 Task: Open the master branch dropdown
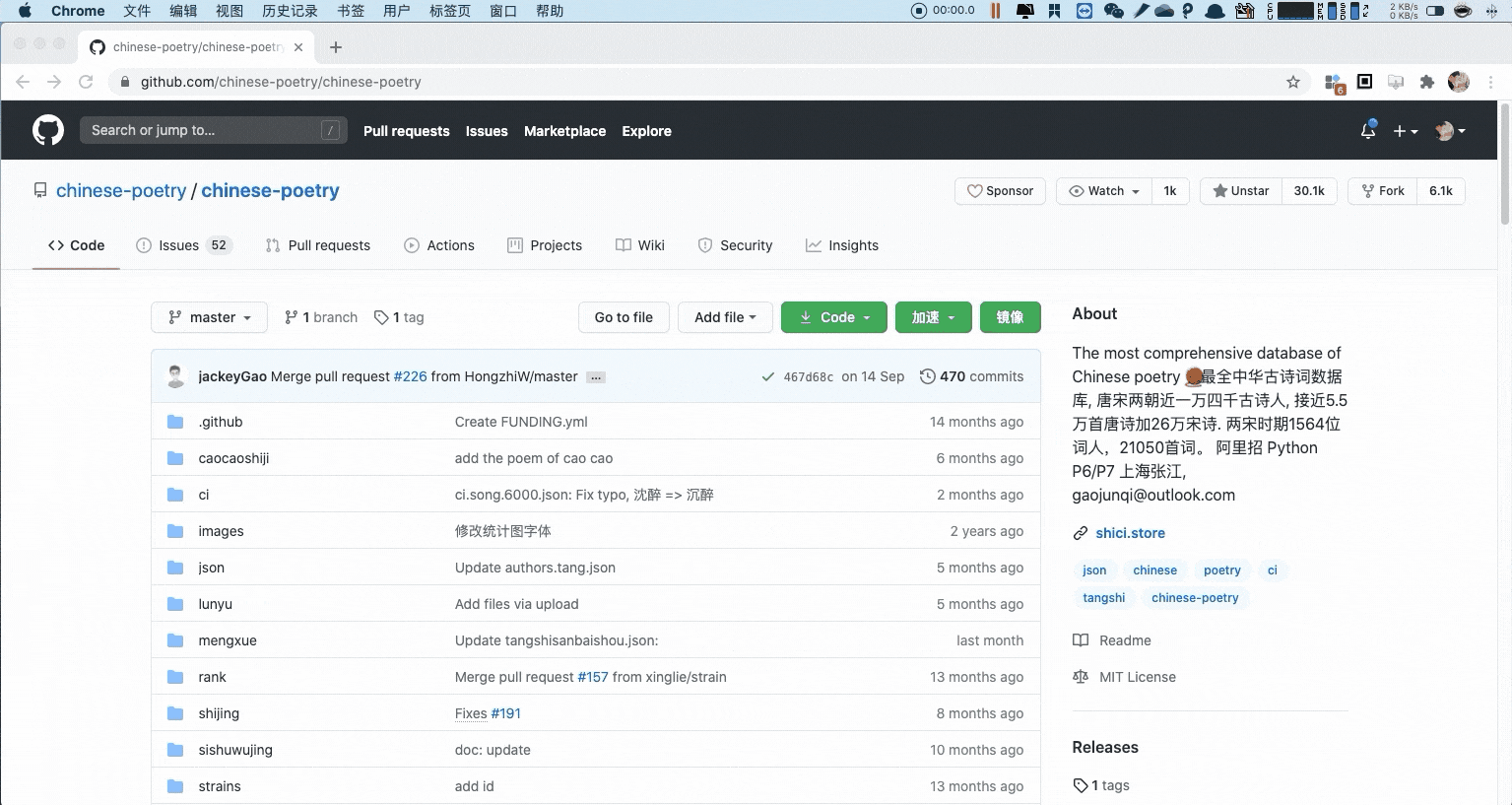tap(208, 316)
